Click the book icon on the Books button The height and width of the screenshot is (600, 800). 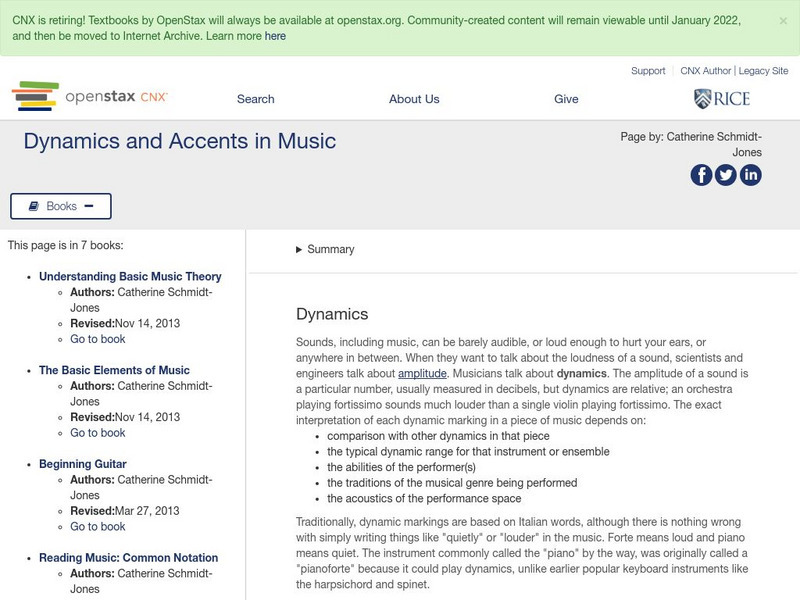point(36,206)
